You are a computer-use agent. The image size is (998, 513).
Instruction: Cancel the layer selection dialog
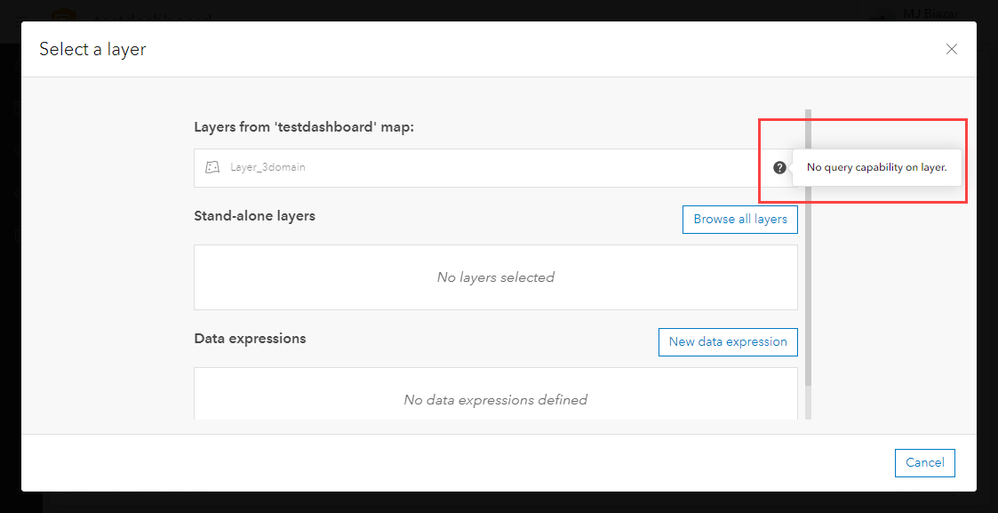click(924, 463)
